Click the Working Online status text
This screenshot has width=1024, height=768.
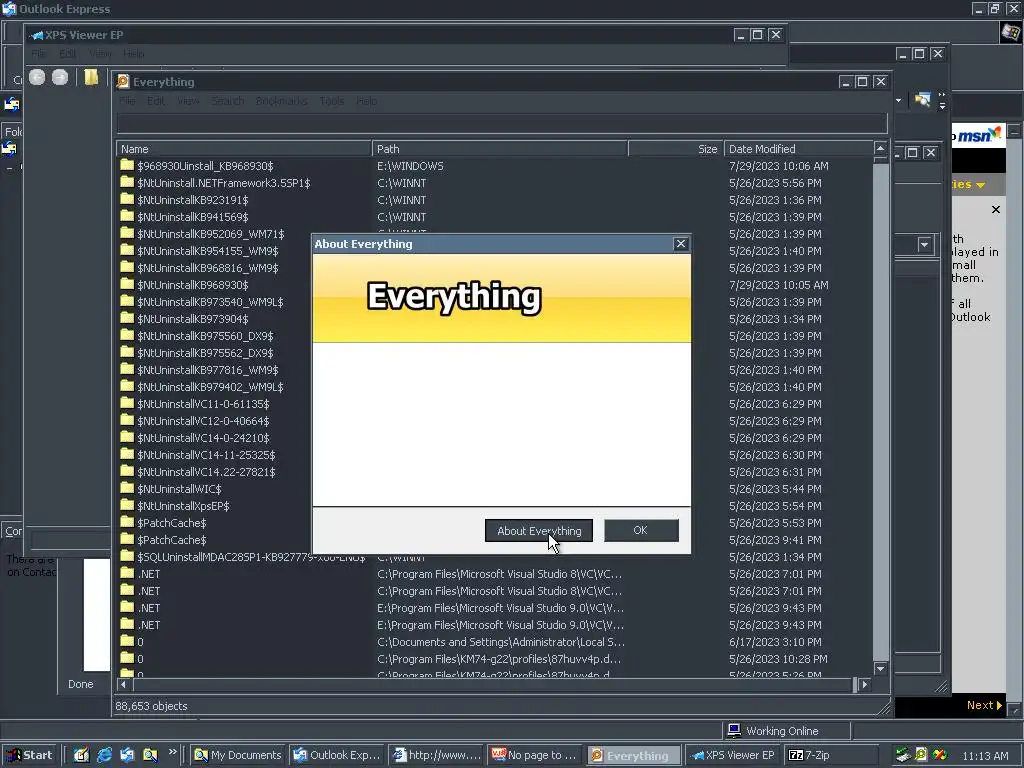click(782, 731)
